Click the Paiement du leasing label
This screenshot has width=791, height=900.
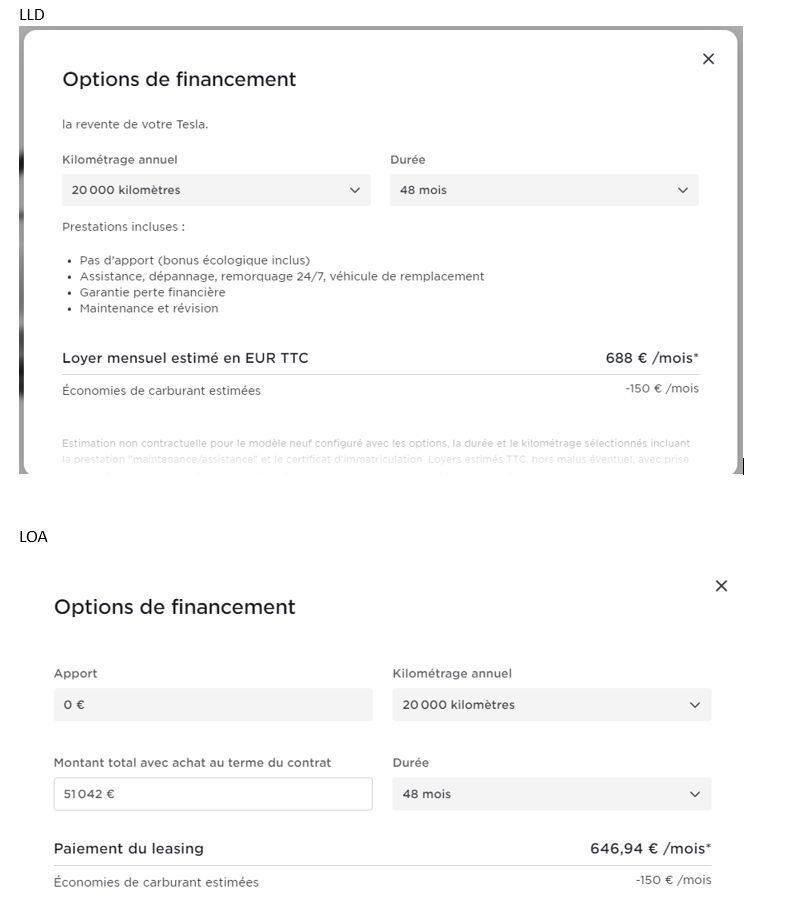coord(128,849)
